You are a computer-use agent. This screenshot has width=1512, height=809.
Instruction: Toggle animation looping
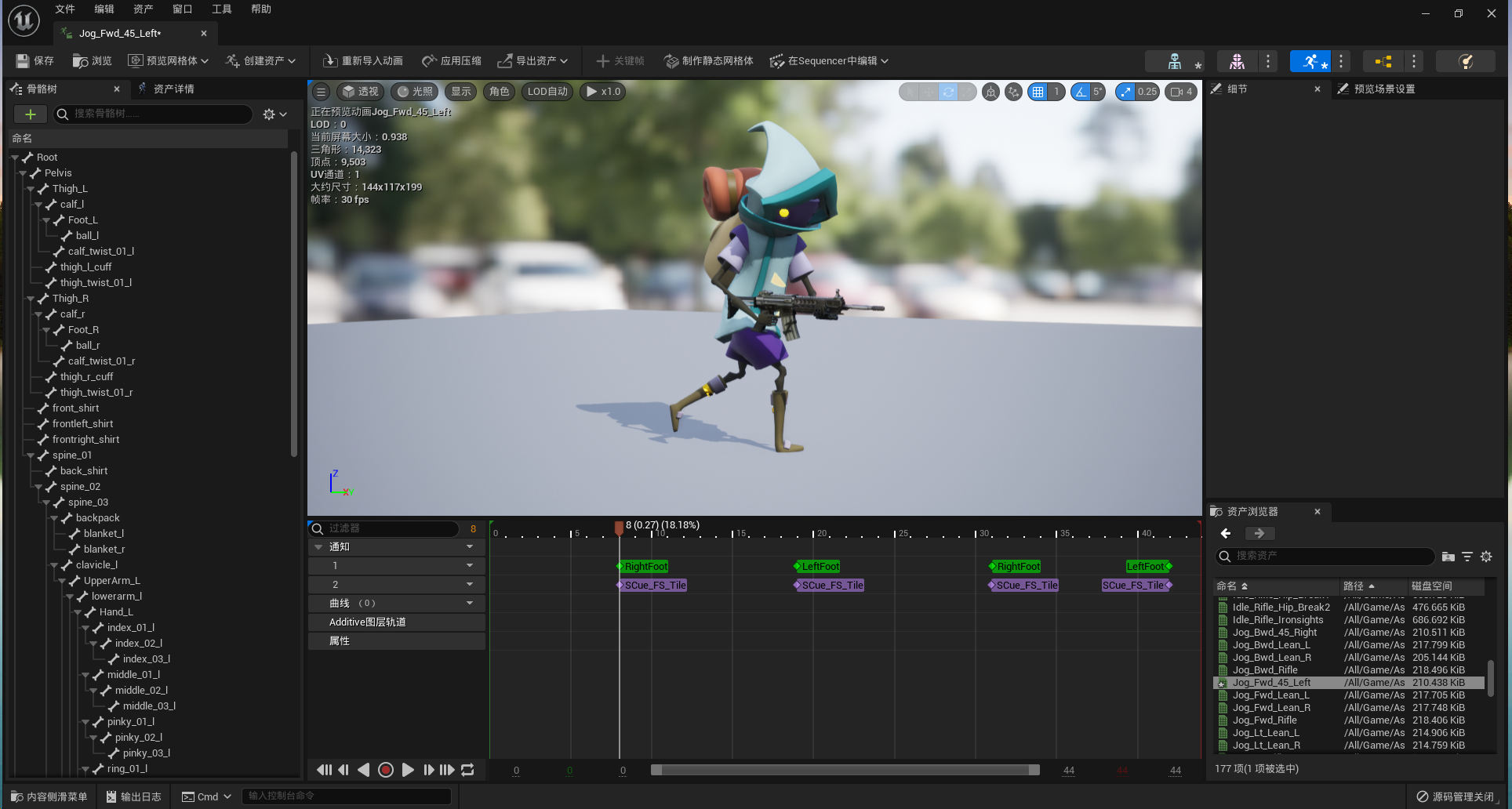tap(467, 770)
